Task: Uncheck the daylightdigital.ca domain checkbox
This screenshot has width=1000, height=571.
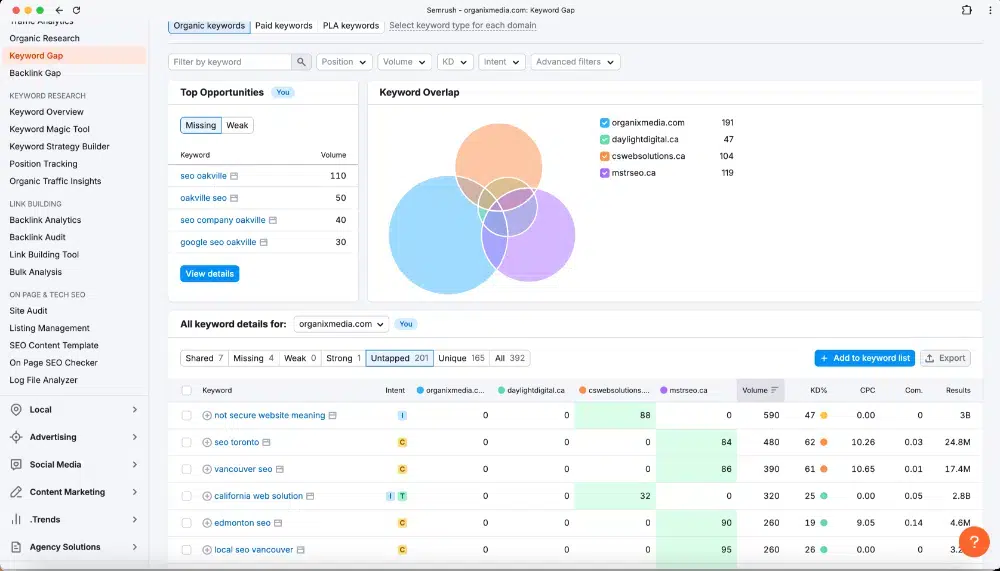Action: [x=605, y=139]
